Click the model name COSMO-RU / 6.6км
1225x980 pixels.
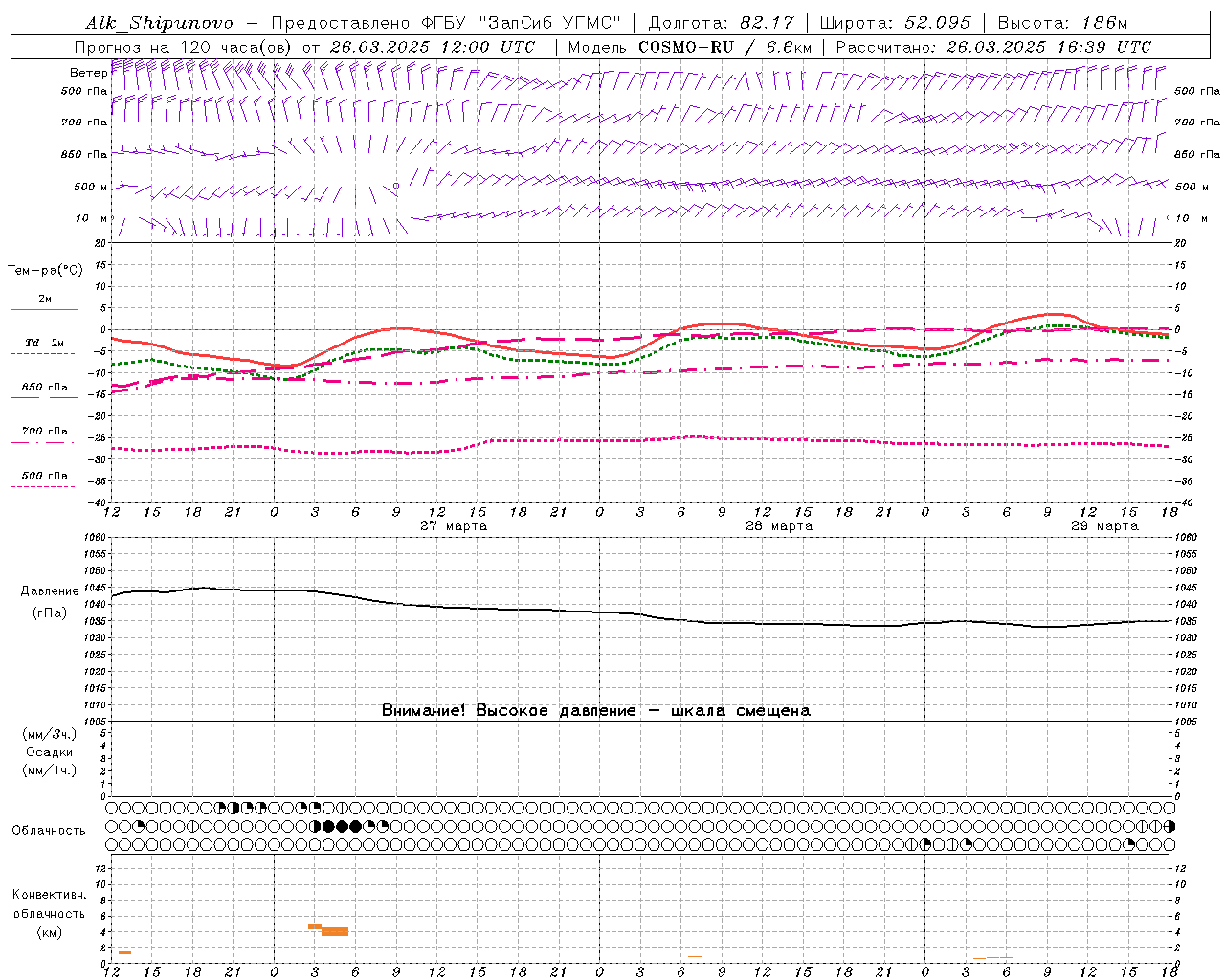point(724,47)
